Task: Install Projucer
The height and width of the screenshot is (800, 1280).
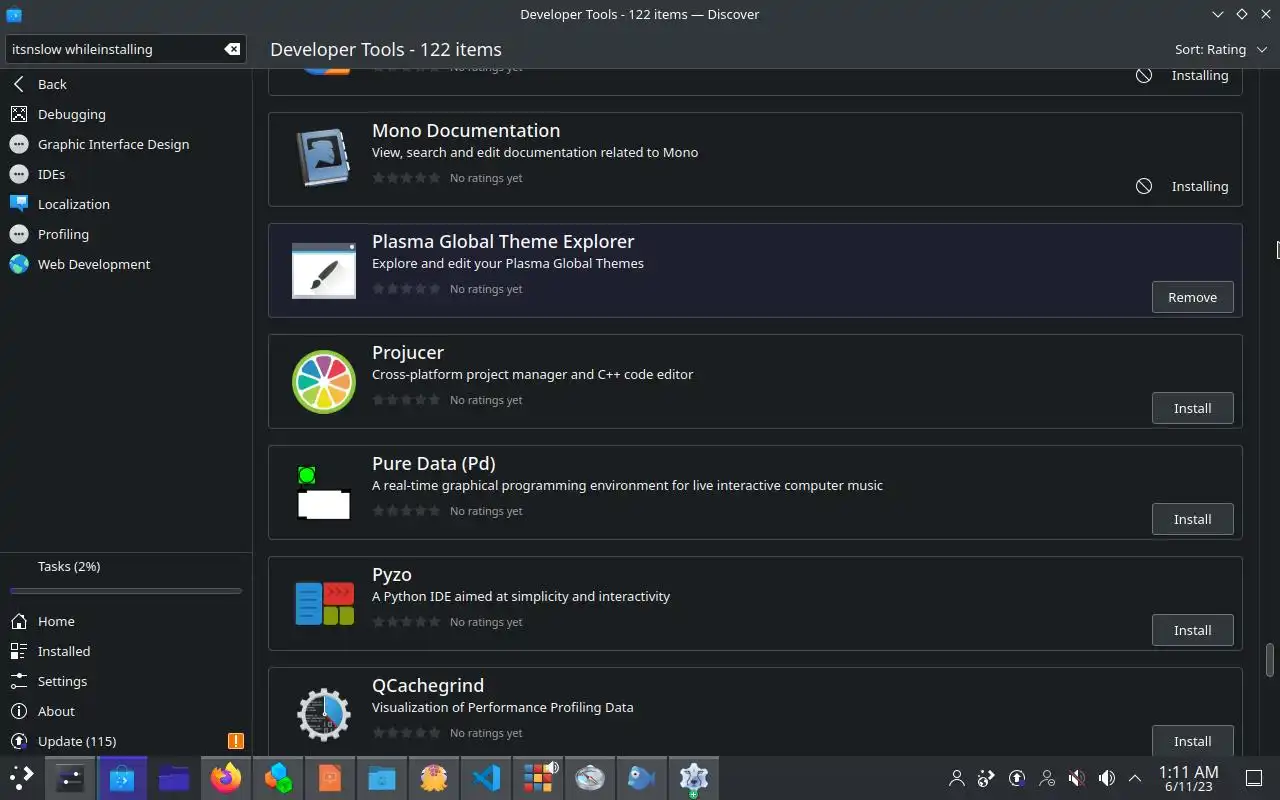Action: (1192, 408)
